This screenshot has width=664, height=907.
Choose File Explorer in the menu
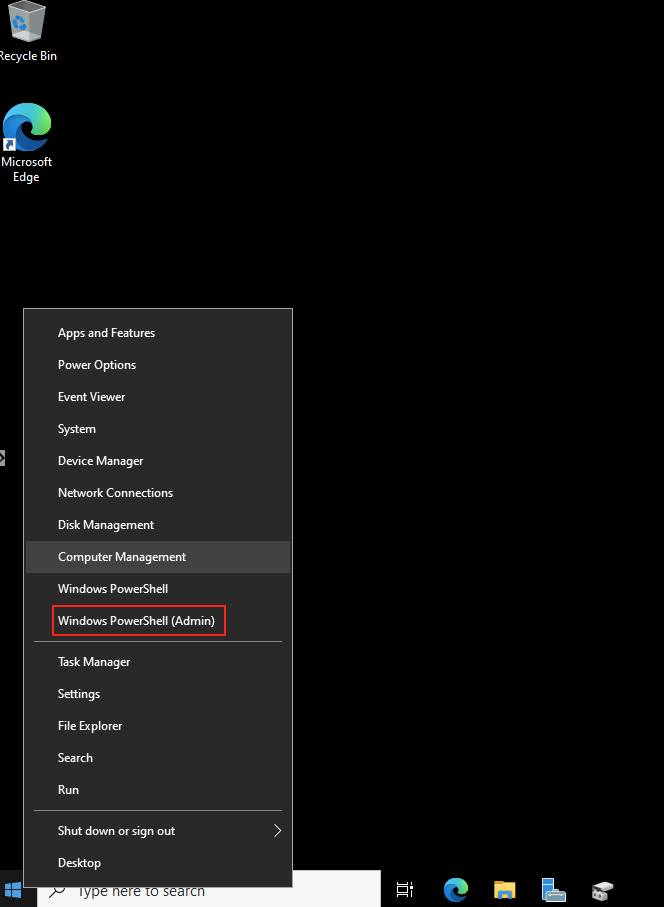pos(158,726)
